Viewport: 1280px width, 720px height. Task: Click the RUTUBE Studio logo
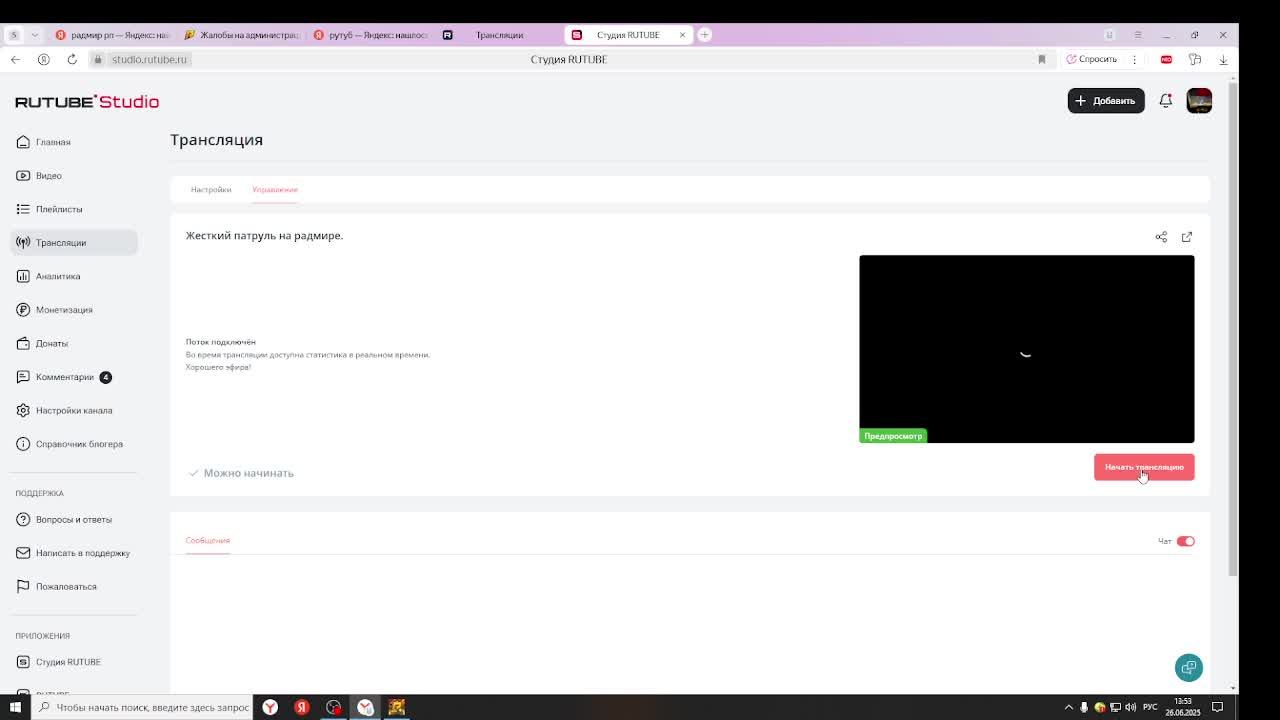tap(87, 101)
